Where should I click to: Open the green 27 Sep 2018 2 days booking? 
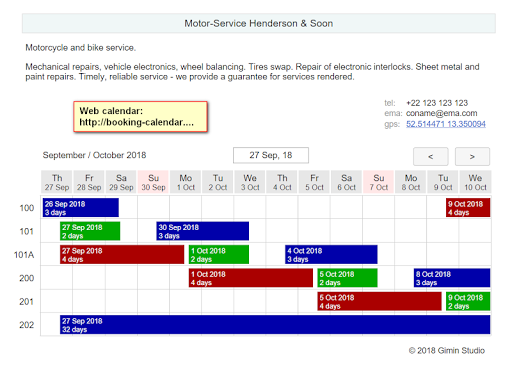(x=90, y=231)
